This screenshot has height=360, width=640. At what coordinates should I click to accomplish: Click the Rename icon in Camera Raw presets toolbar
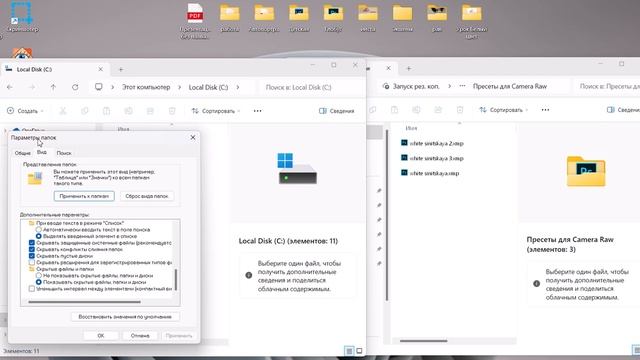pos(416,110)
